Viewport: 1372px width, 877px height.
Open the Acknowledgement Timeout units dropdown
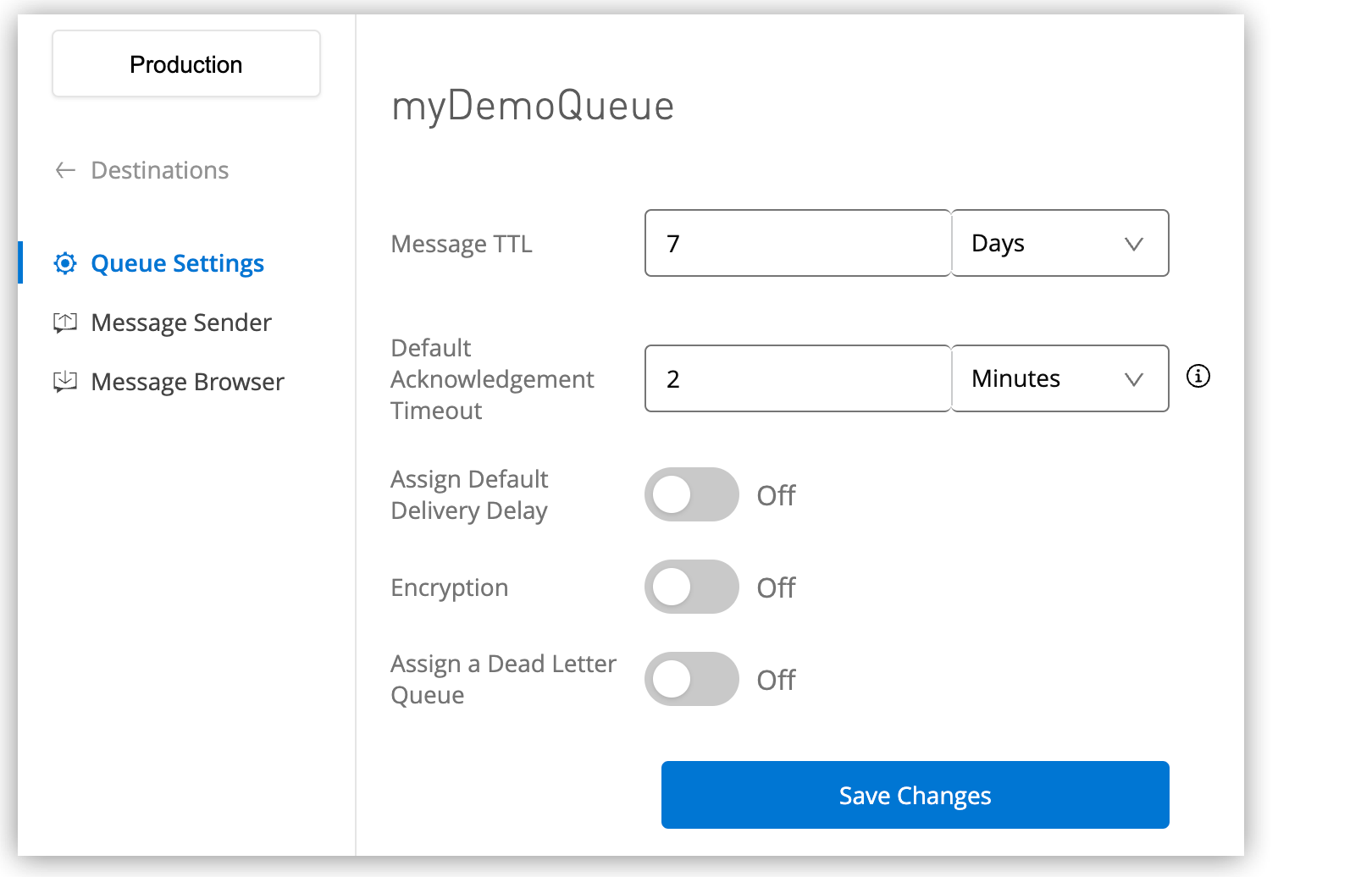coord(1059,378)
